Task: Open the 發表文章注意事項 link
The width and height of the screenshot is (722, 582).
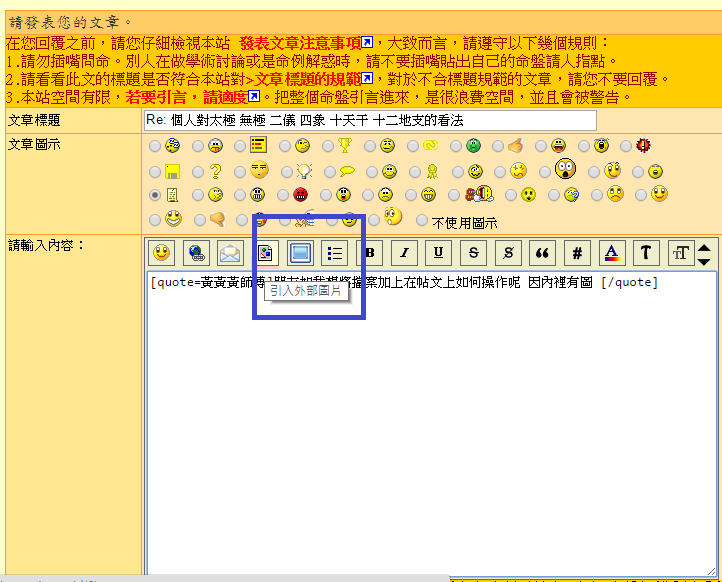Action: click(300, 44)
